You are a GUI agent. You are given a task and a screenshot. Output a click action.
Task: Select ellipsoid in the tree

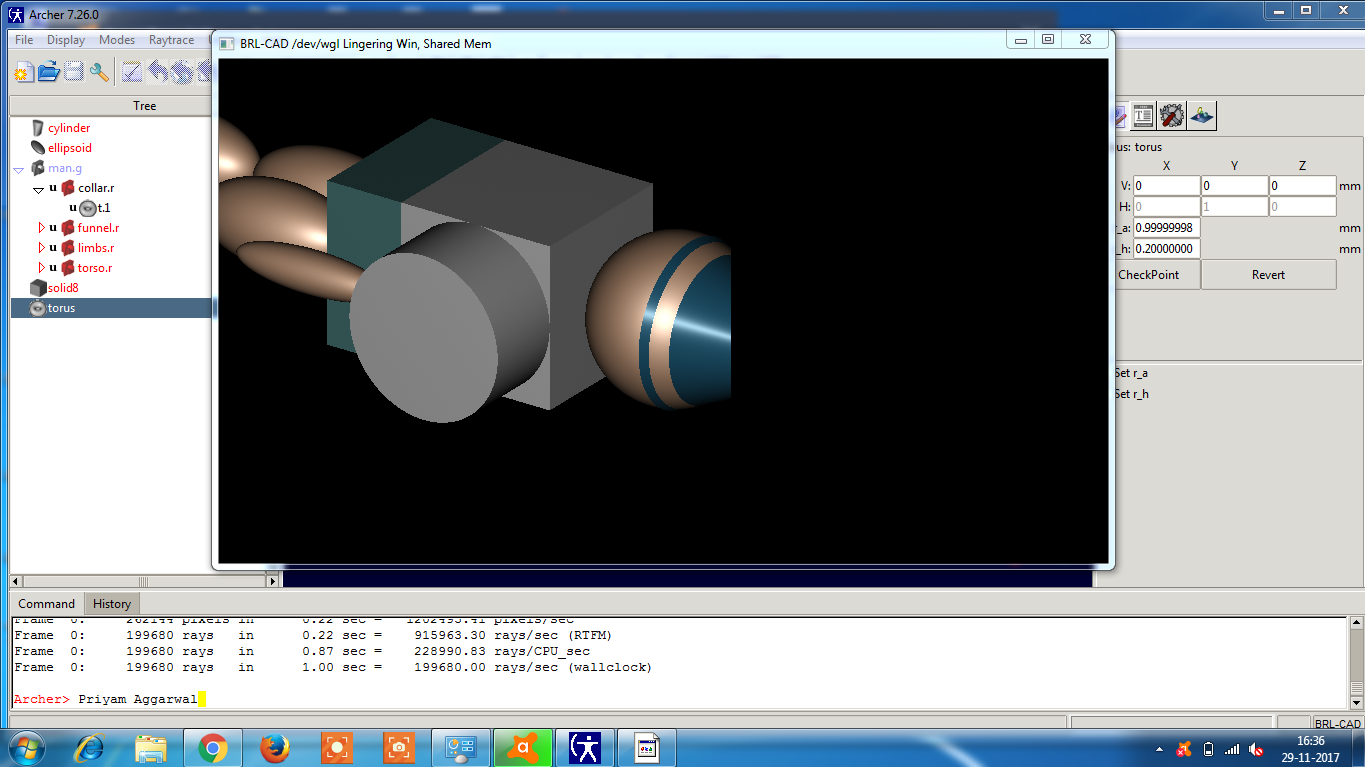click(70, 148)
